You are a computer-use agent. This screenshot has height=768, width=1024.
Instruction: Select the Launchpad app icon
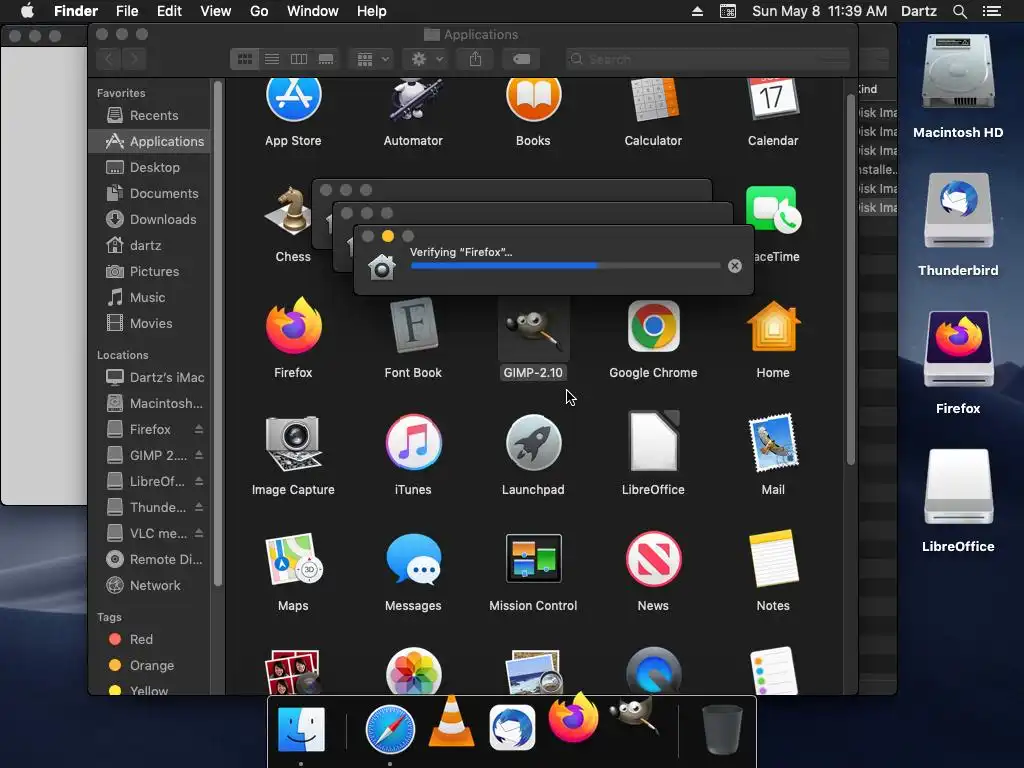533,443
